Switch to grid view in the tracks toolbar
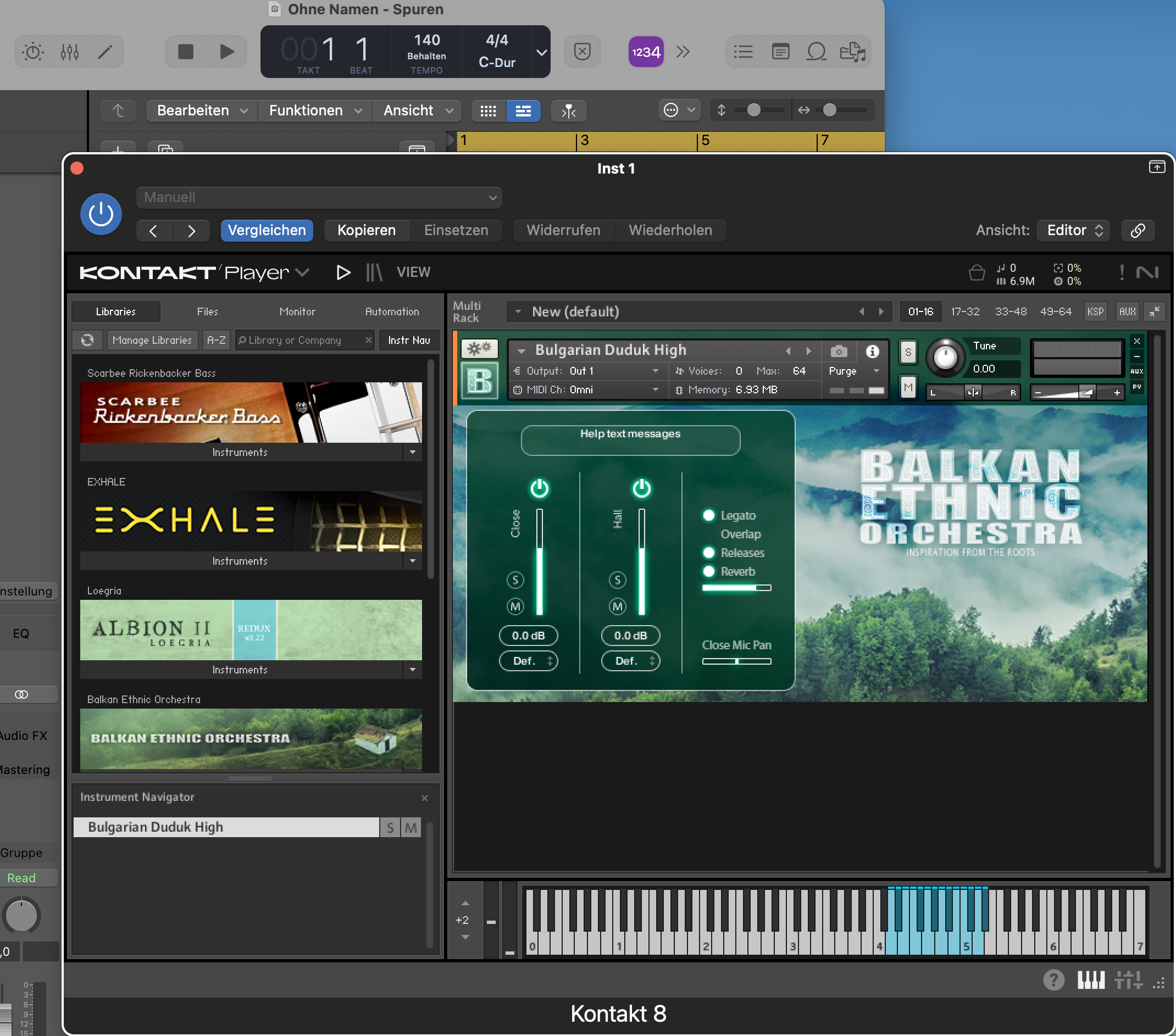This screenshot has width=1176, height=1036. (x=489, y=111)
